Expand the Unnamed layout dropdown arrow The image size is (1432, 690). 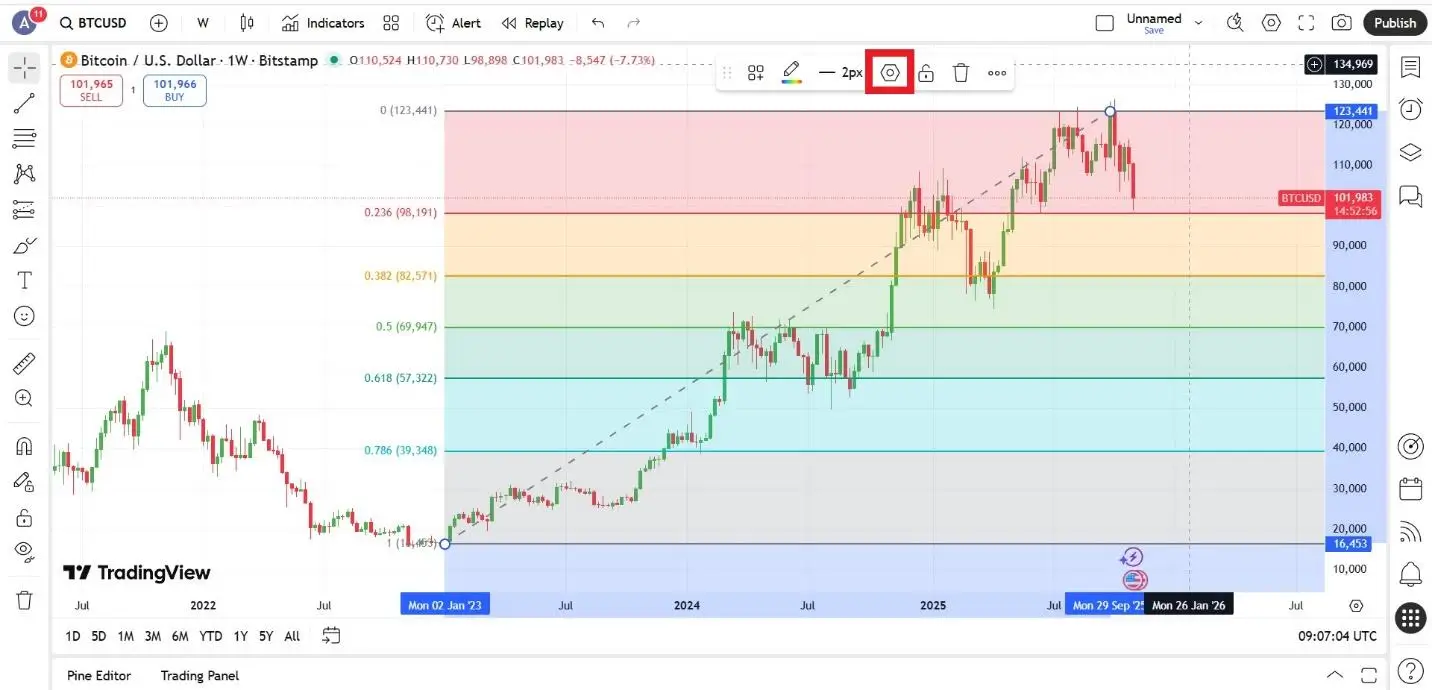tap(1198, 23)
